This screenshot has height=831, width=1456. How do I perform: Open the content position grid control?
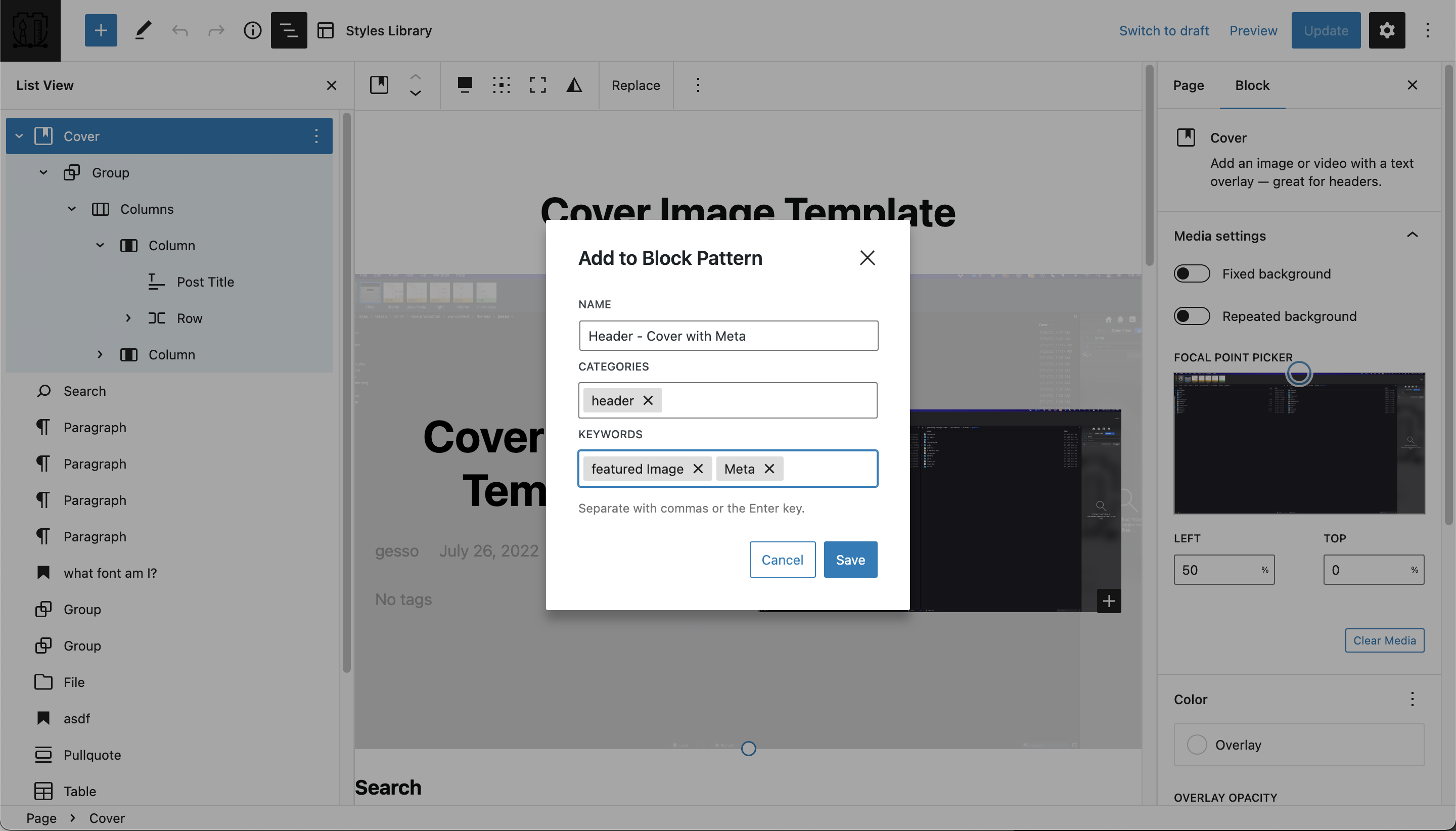(501, 85)
